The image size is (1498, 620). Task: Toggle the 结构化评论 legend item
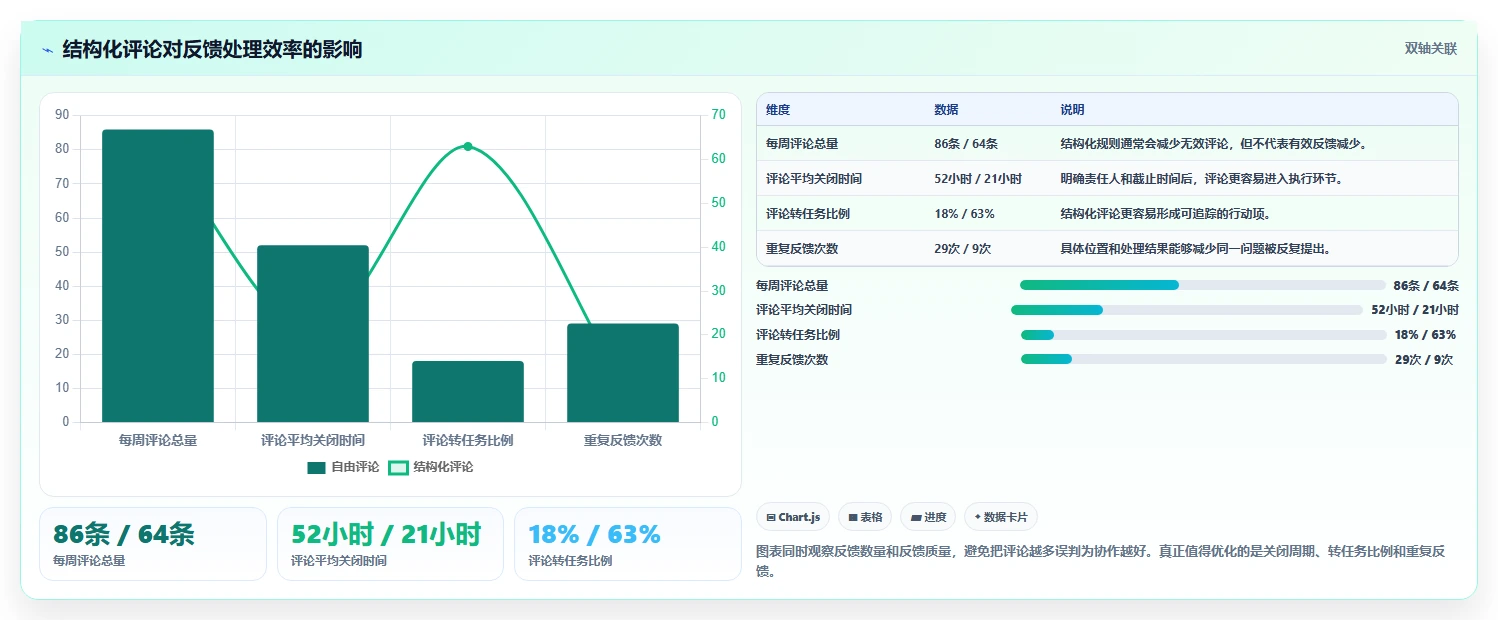tap(431, 467)
